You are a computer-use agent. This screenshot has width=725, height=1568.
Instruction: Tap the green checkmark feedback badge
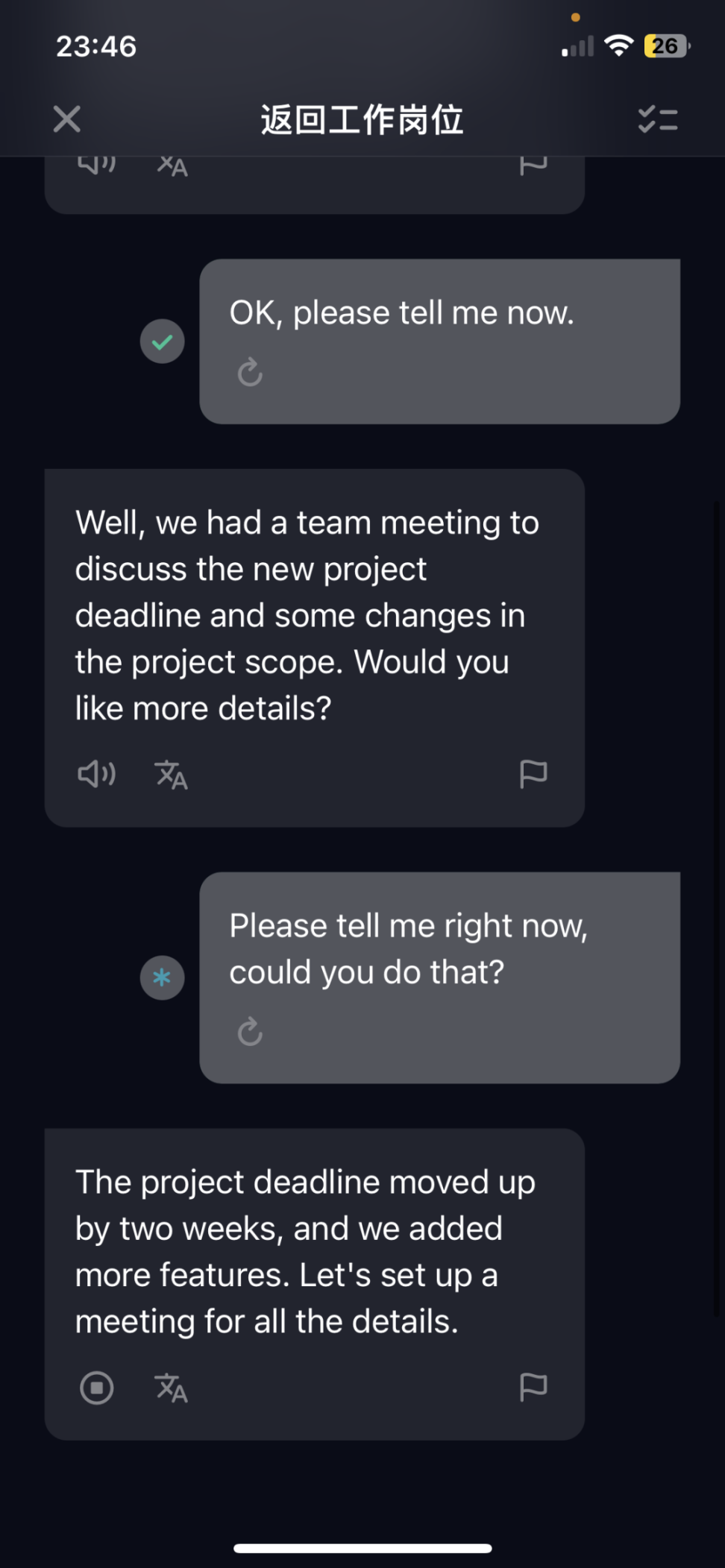[x=163, y=341]
